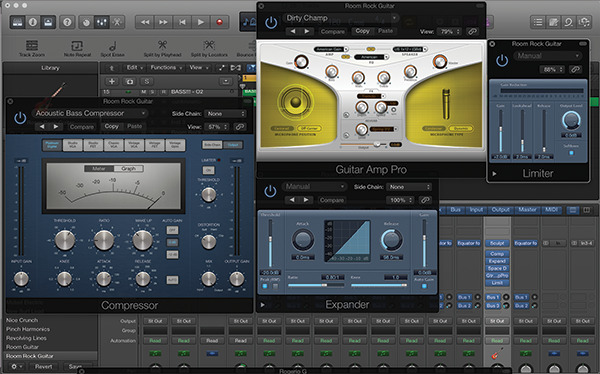The image size is (600, 374).
Task: Click the Revert button in Library
Action: [44, 366]
